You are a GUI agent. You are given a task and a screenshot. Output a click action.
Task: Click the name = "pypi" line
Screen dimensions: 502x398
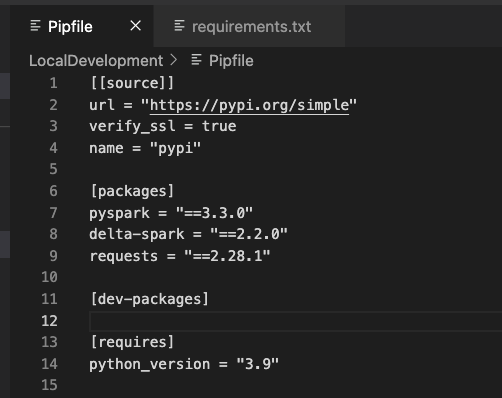click(x=145, y=148)
